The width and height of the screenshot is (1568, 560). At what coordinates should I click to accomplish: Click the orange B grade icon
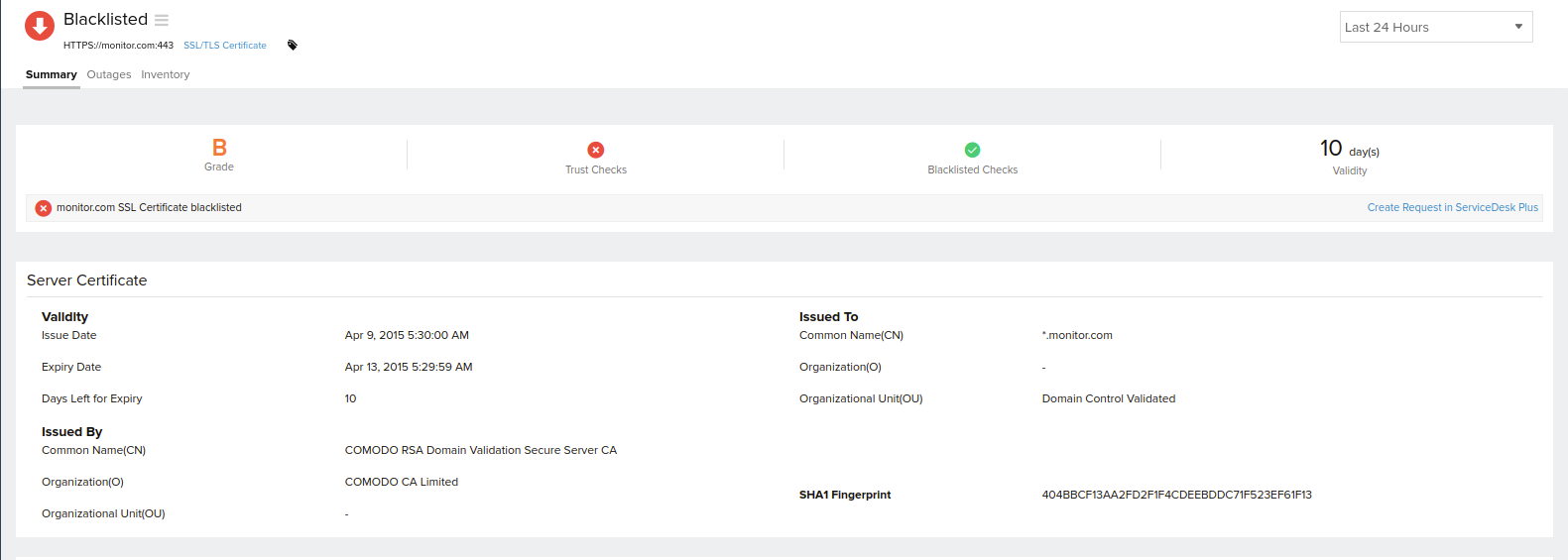pos(219,148)
